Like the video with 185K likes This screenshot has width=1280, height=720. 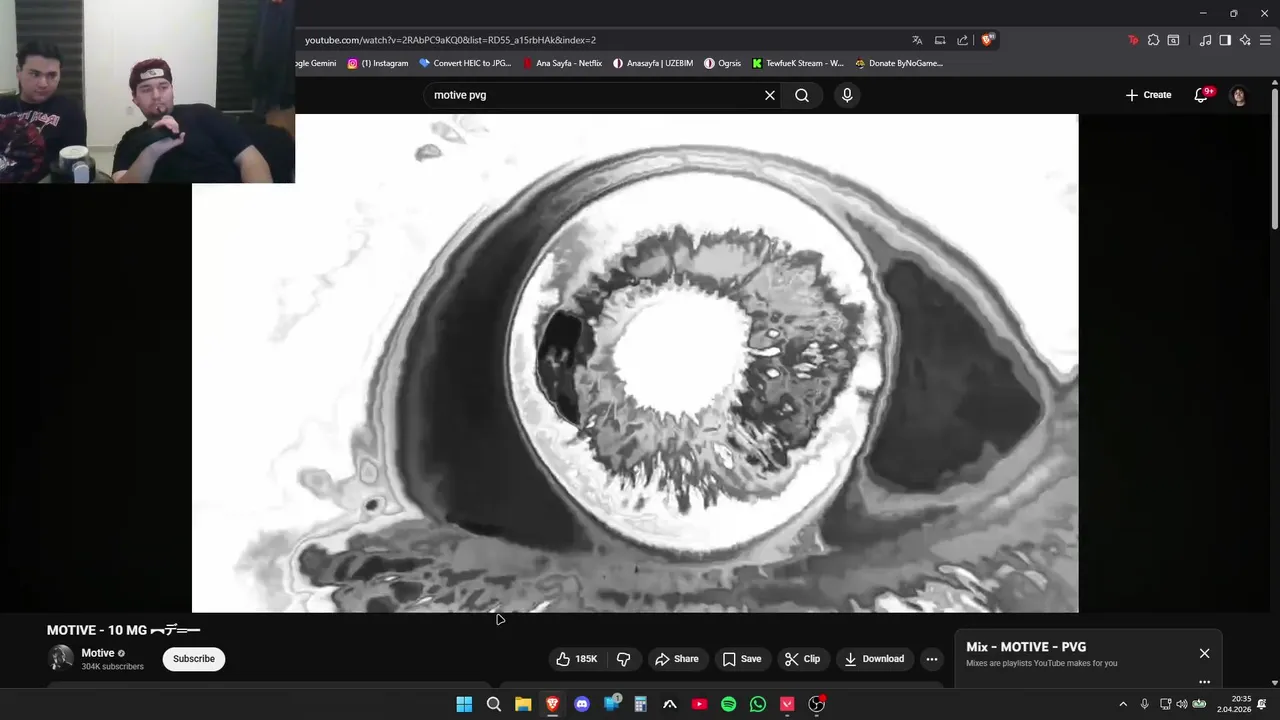click(x=576, y=659)
